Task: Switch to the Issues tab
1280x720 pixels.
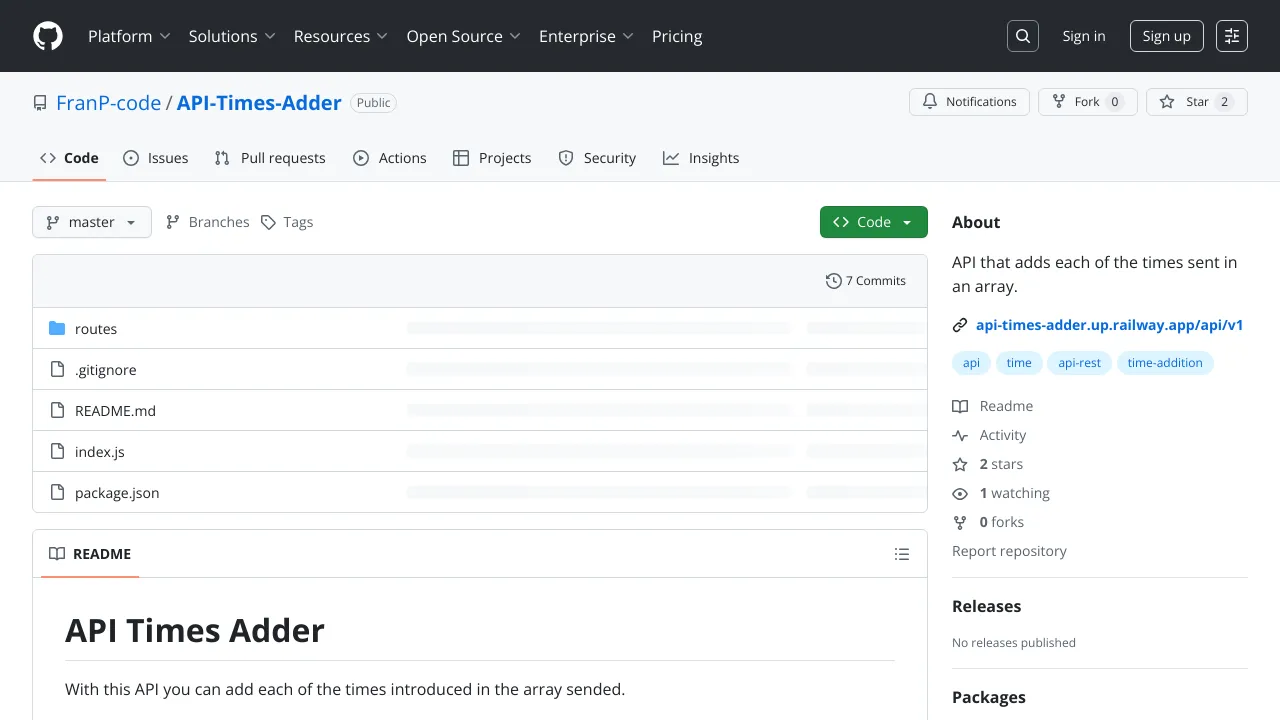Action: tap(156, 158)
